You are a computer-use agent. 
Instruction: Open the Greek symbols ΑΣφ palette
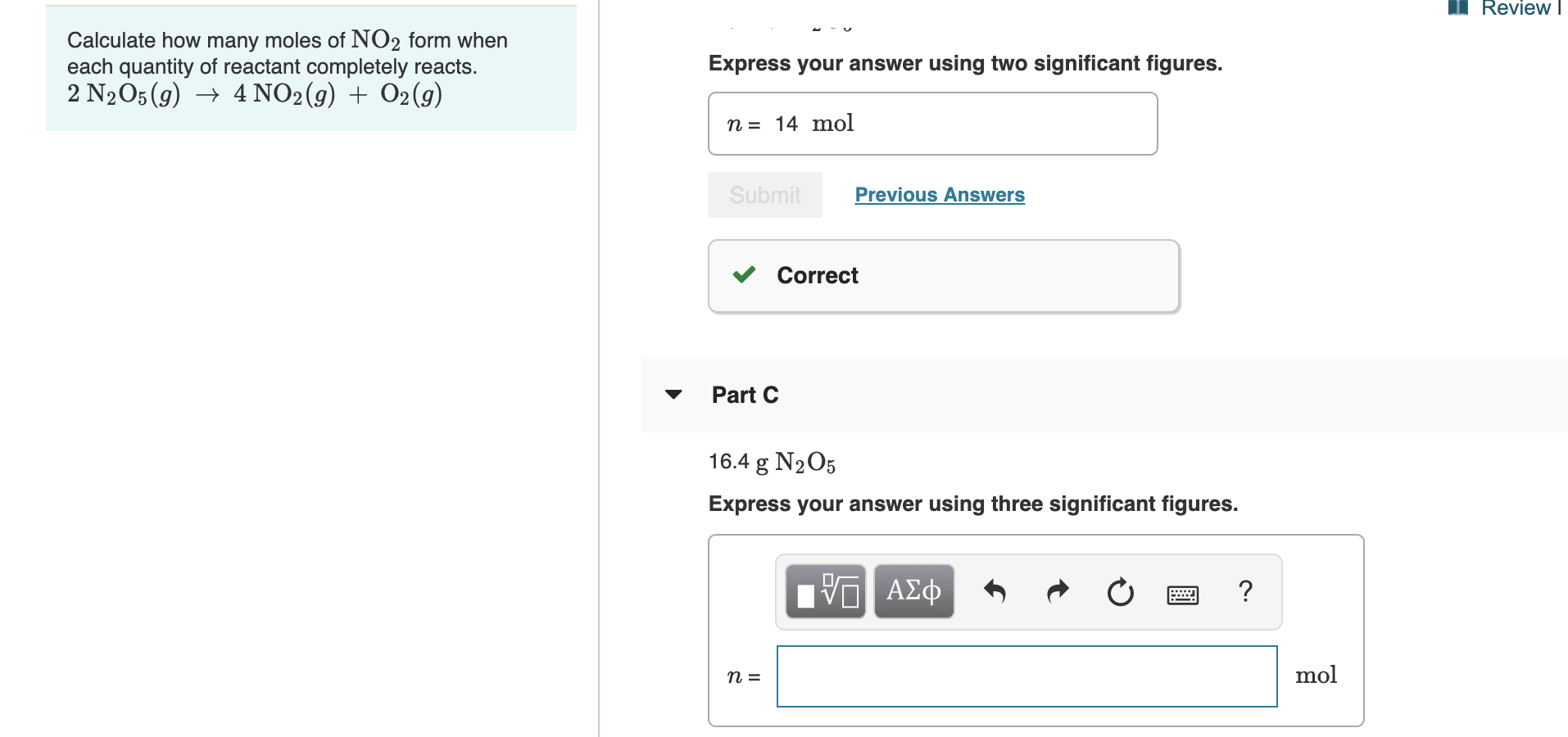point(913,591)
